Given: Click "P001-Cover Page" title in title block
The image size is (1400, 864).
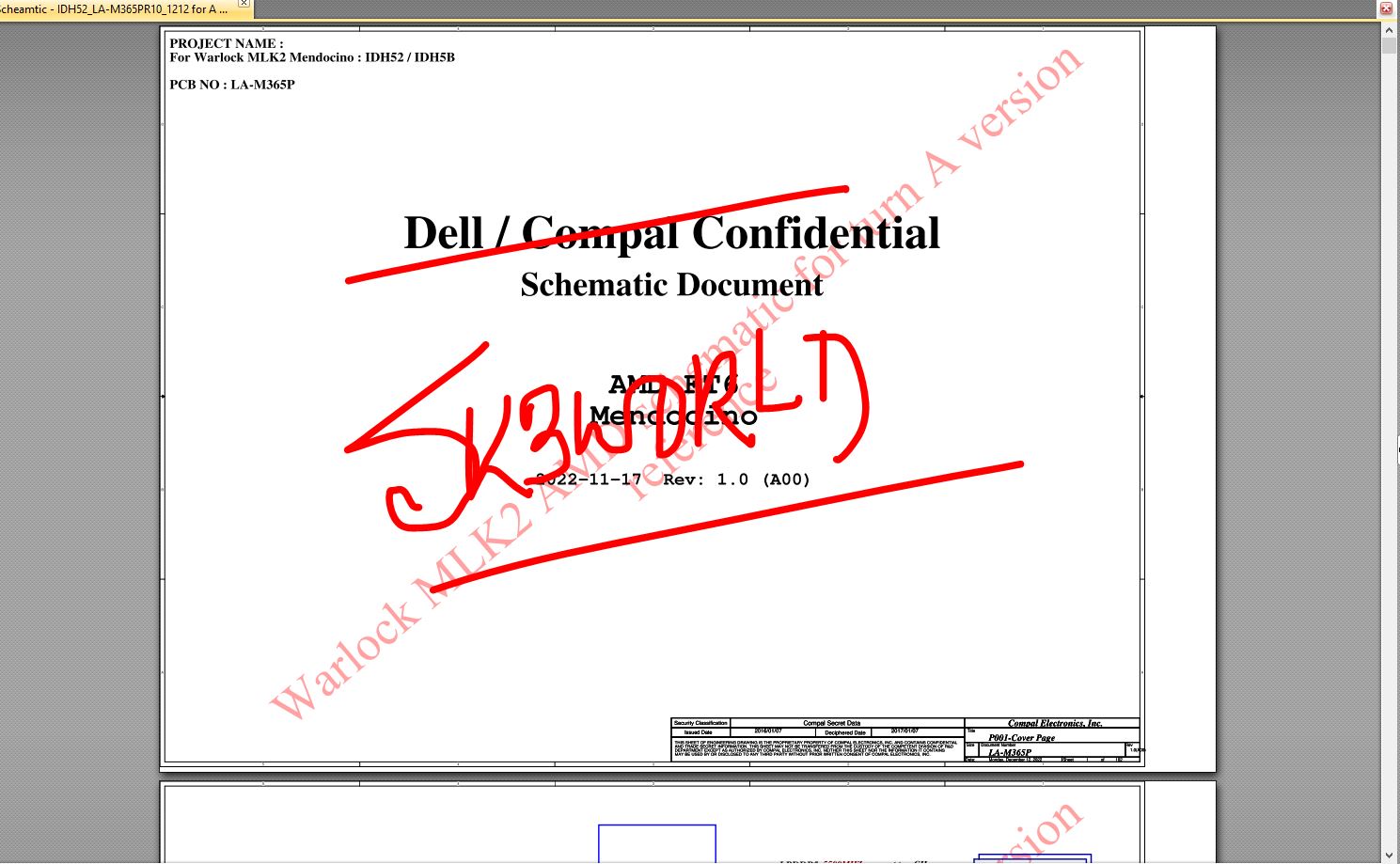Looking at the screenshot, I should point(1021,738).
